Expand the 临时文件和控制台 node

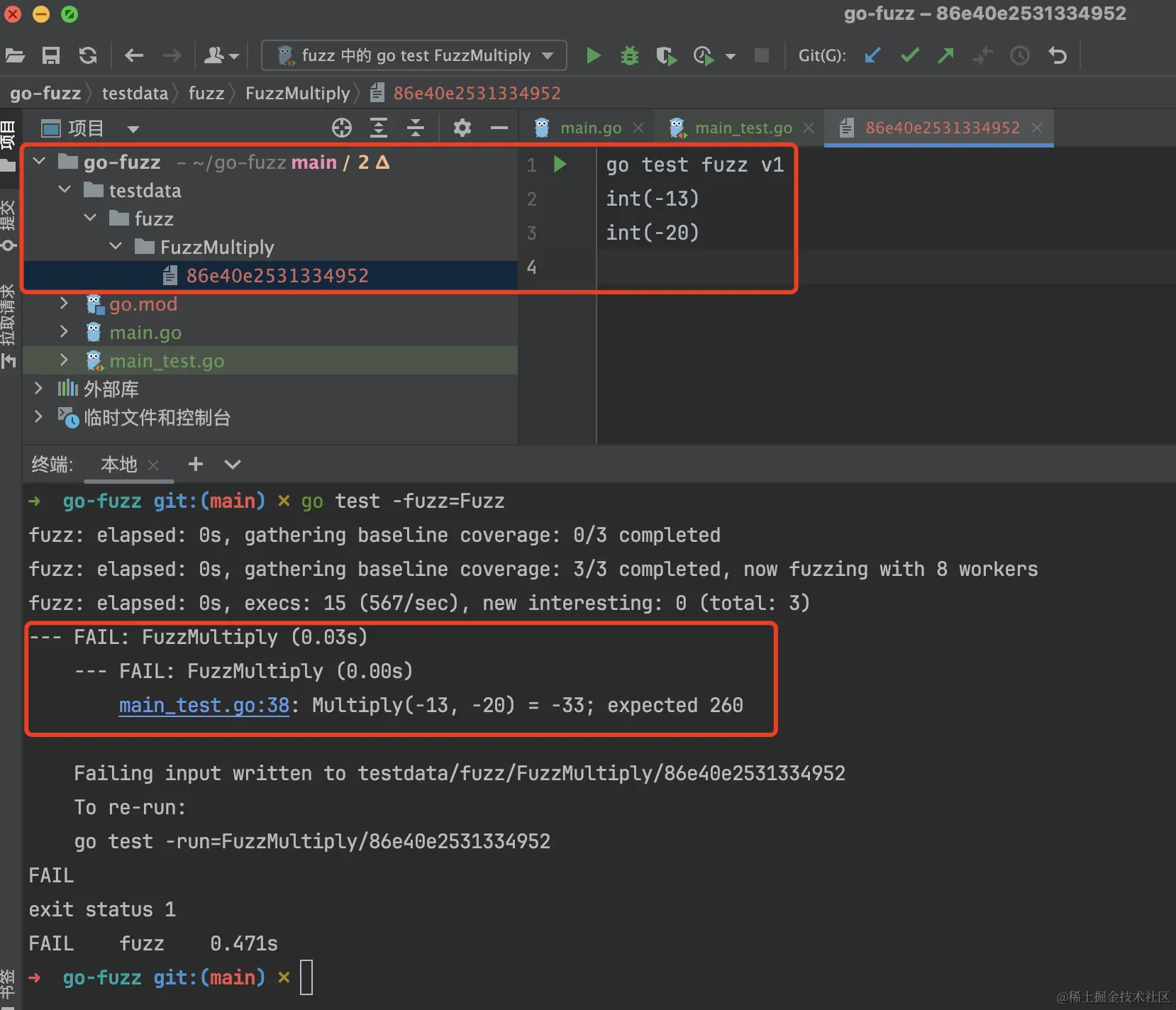pos(39,417)
